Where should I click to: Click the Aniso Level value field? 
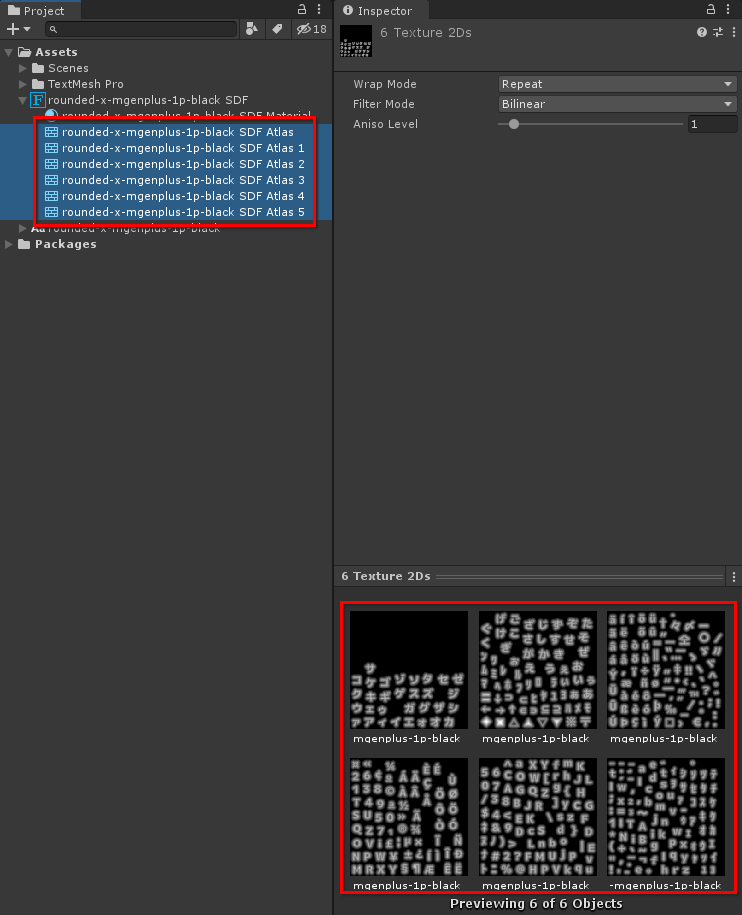pyautogui.click(x=712, y=124)
